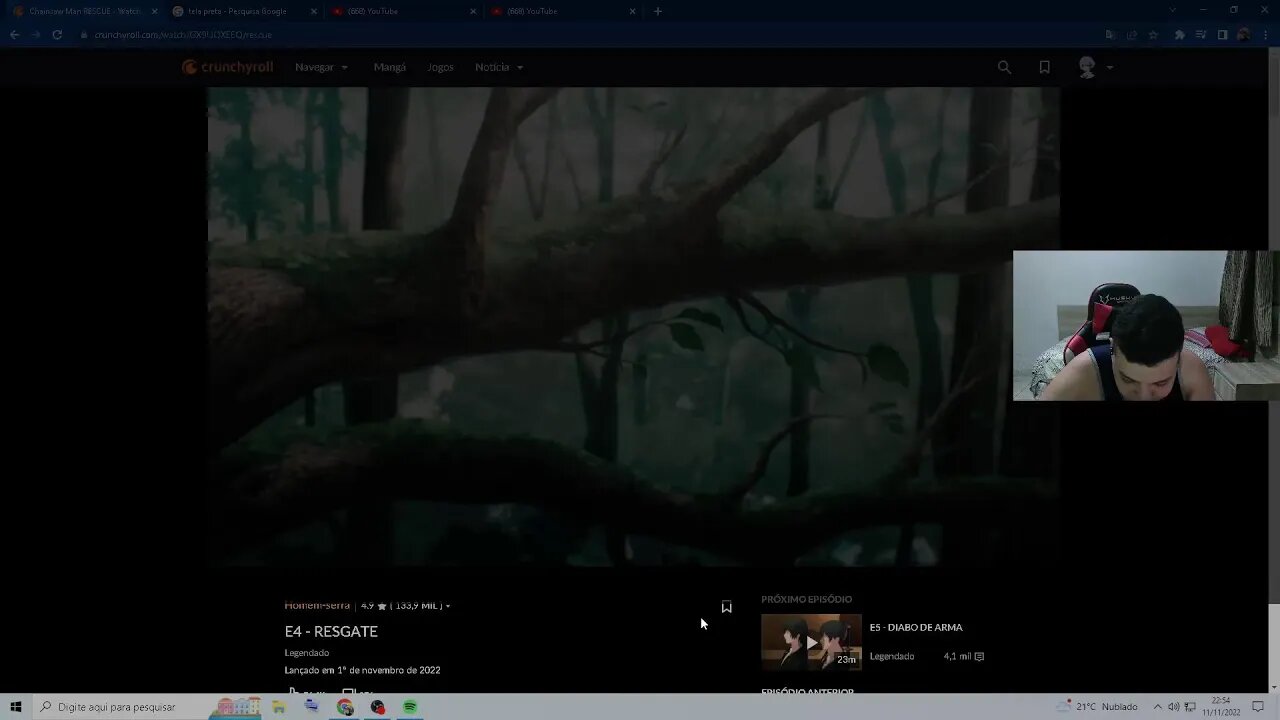Go back in browser history

(14, 34)
